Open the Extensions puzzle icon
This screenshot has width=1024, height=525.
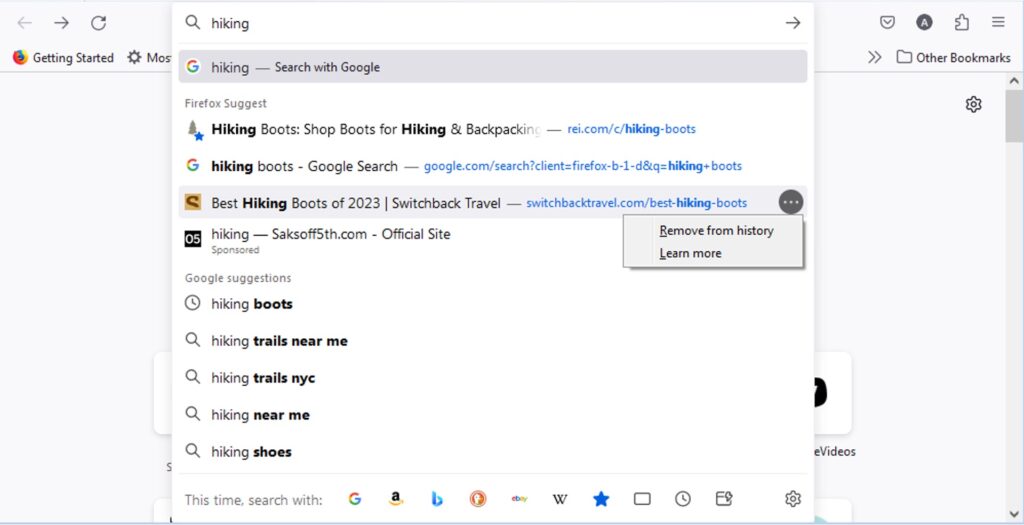[x=961, y=23]
